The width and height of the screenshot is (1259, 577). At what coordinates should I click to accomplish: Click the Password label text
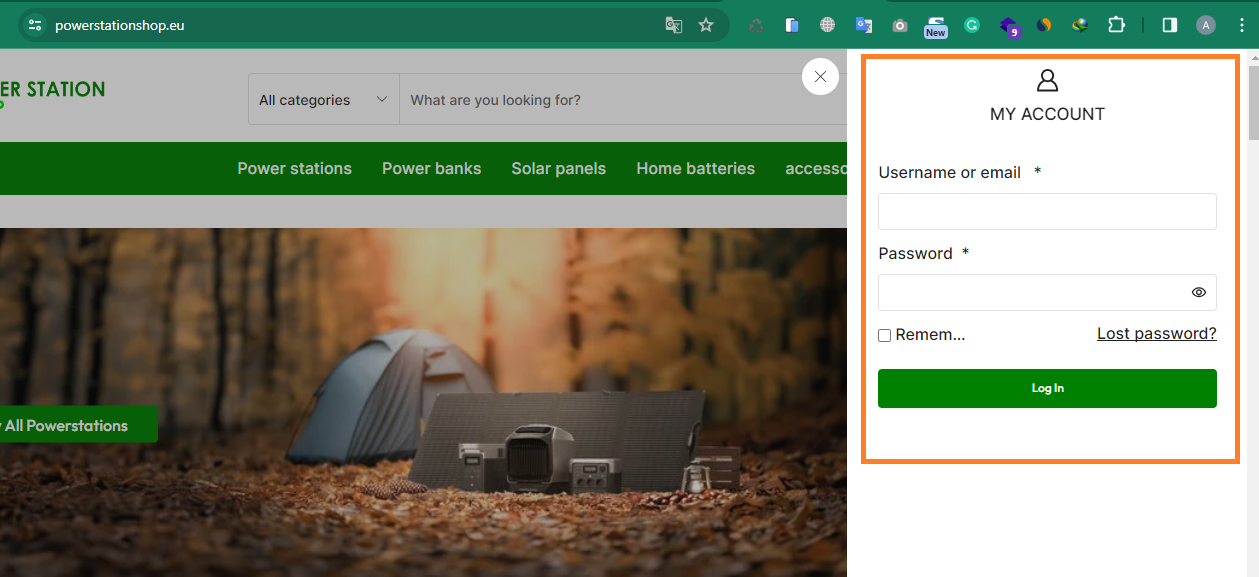coord(915,253)
